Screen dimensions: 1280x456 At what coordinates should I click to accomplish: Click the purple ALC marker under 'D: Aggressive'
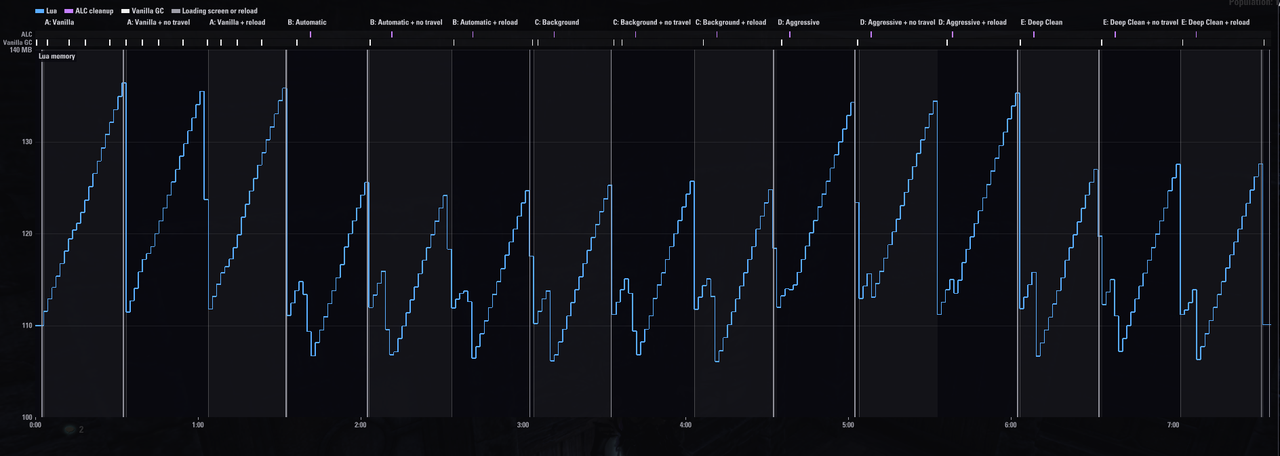point(790,35)
